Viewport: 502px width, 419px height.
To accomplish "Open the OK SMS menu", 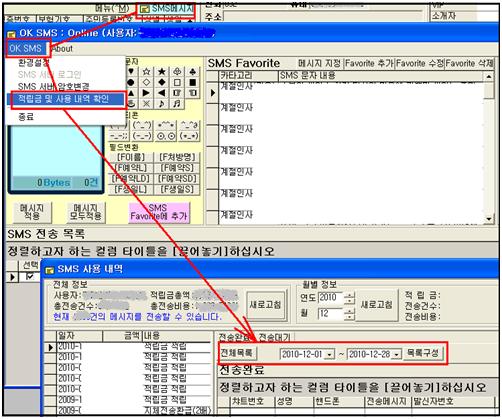I will [25, 49].
